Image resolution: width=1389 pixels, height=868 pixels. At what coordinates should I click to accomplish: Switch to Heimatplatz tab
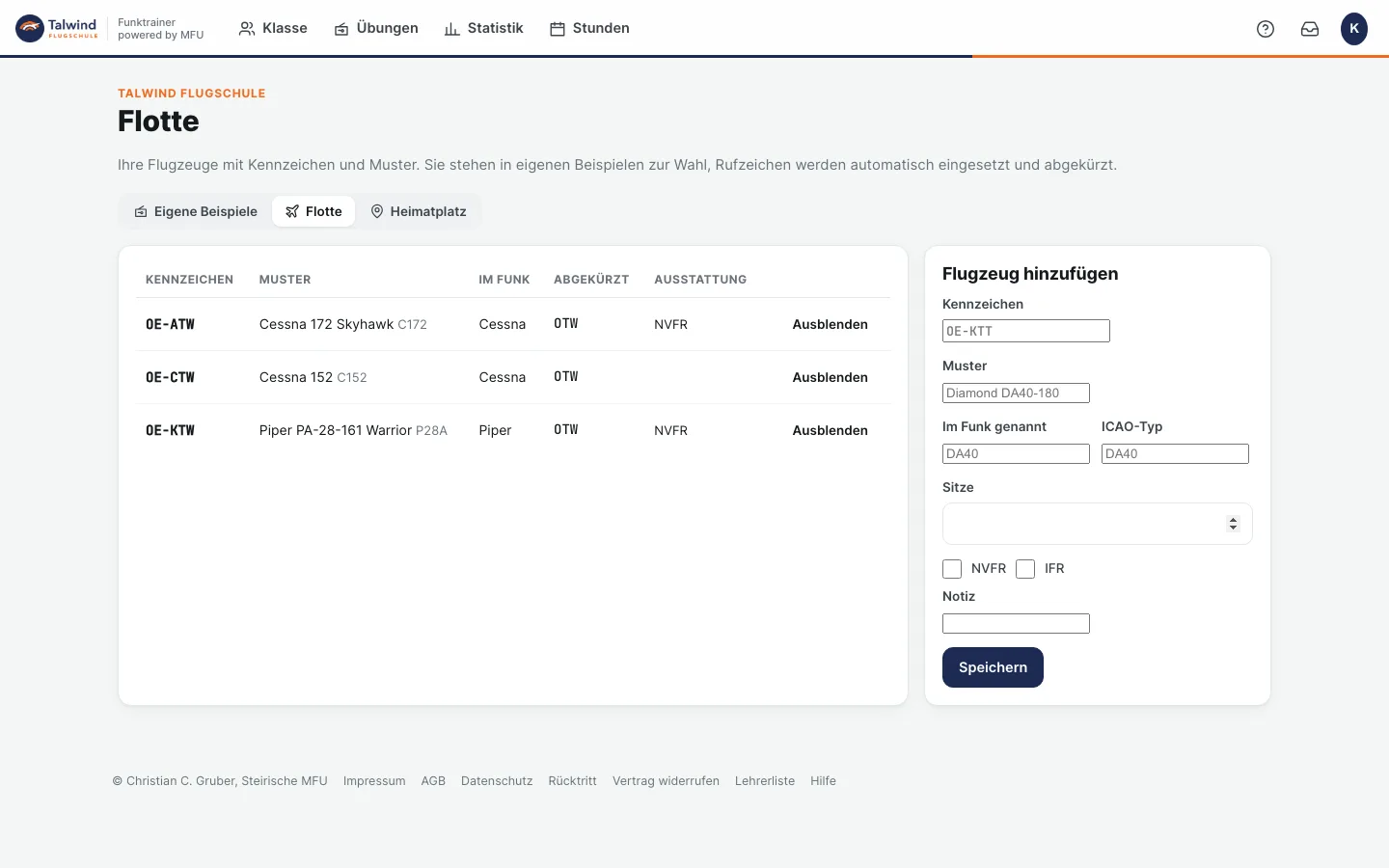coord(419,211)
